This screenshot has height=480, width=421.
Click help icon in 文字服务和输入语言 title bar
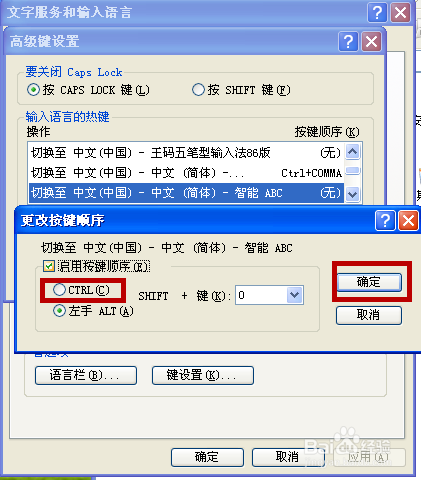pyautogui.click(x=377, y=13)
